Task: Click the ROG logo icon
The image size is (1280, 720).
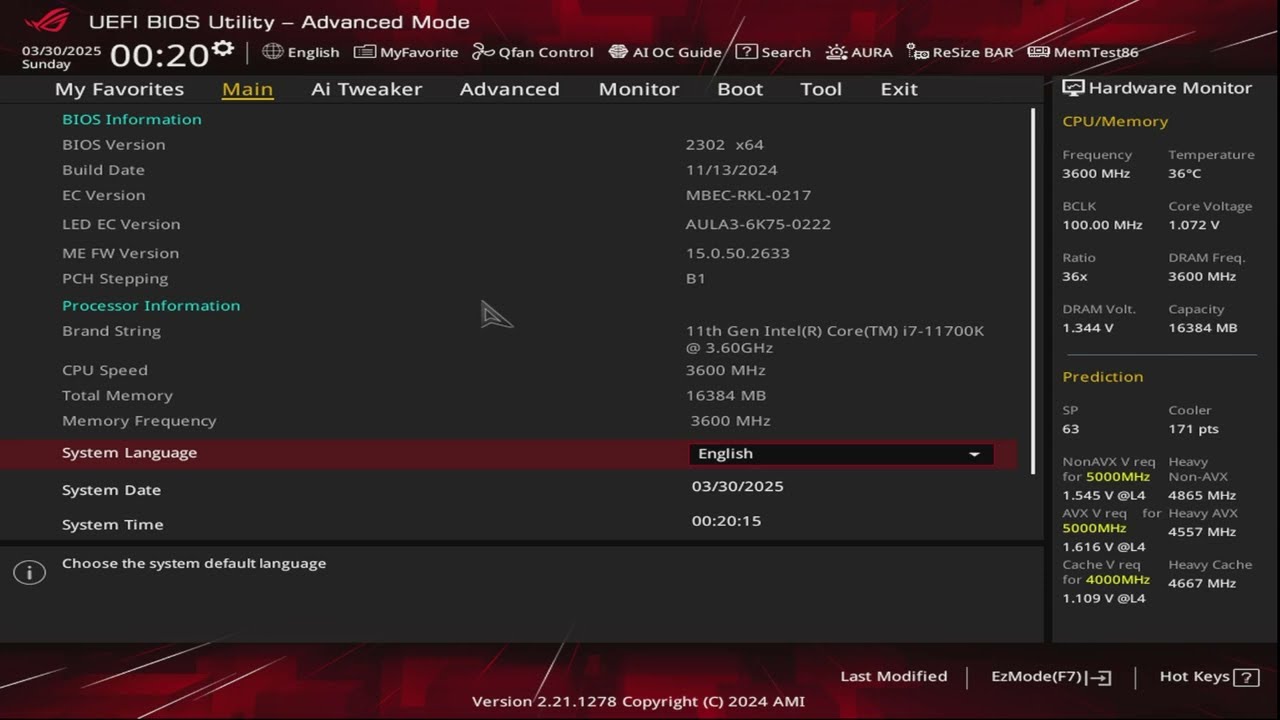Action: click(x=47, y=20)
